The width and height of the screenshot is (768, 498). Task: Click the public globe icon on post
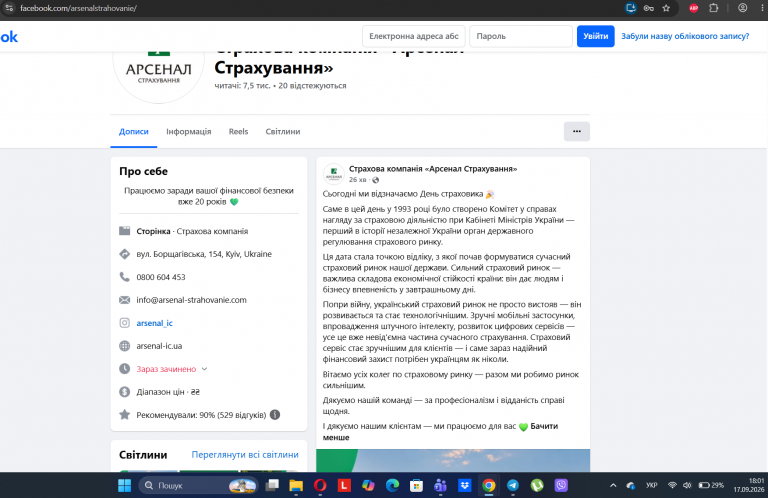click(376, 180)
